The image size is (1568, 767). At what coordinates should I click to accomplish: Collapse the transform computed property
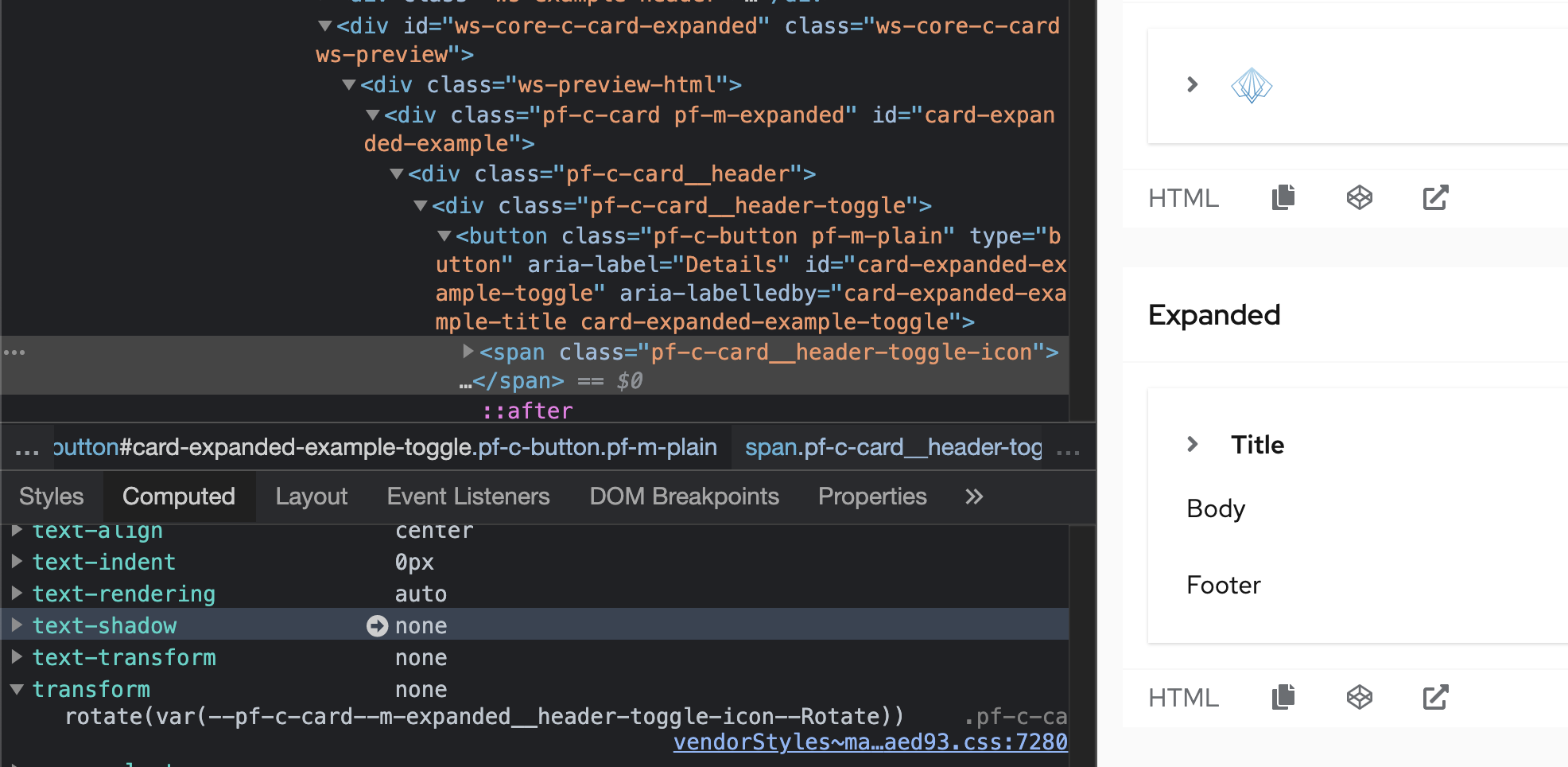coord(16,689)
